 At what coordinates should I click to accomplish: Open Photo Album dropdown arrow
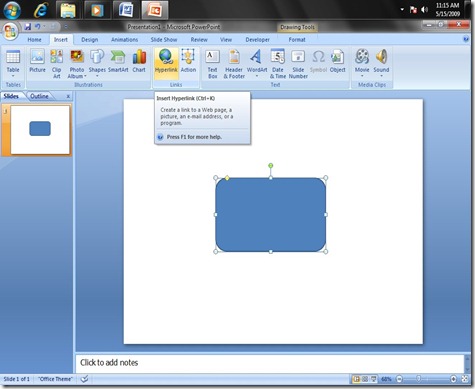tap(85, 76)
